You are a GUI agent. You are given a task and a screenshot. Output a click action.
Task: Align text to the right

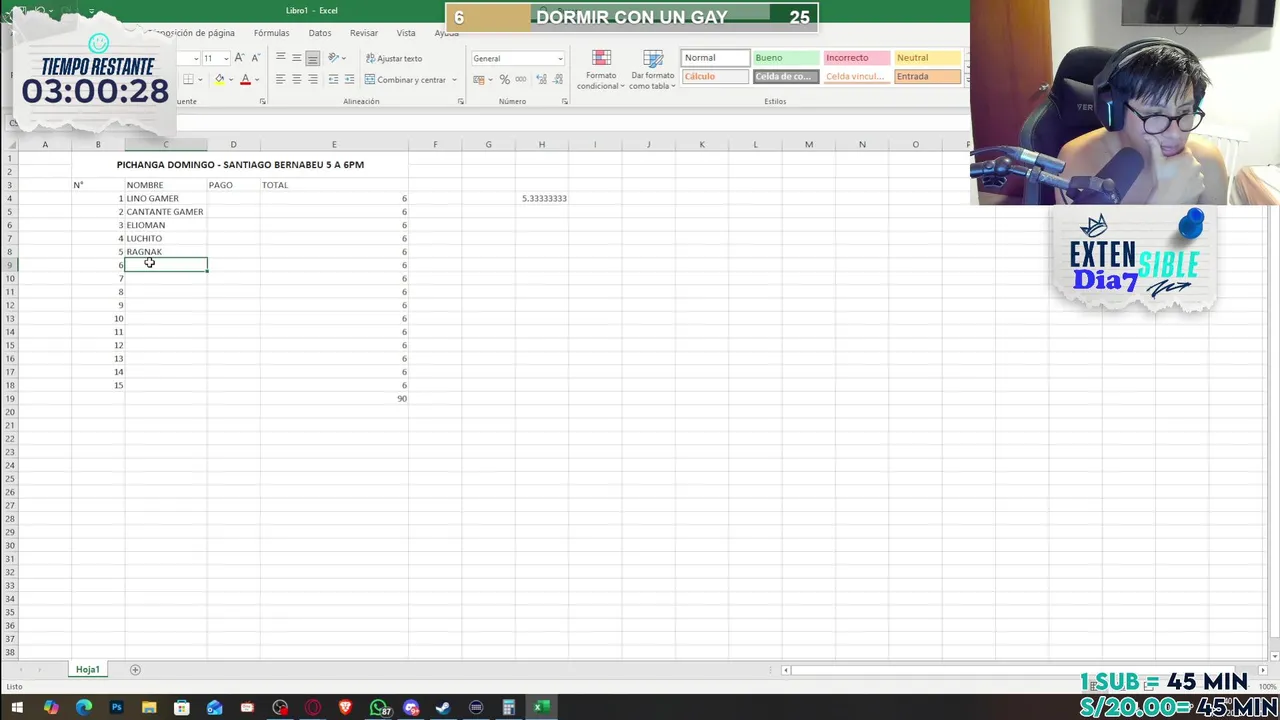[x=313, y=80]
